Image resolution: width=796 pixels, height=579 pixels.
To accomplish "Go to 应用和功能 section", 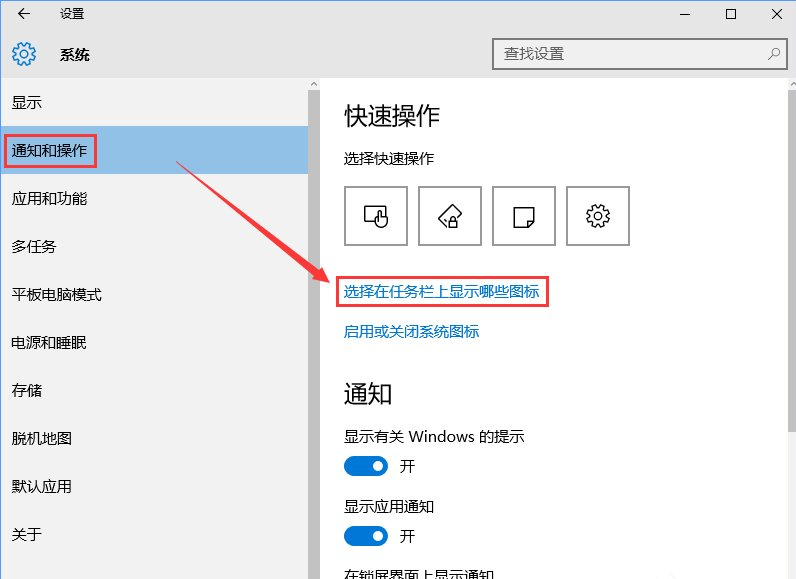I will 49,199.
